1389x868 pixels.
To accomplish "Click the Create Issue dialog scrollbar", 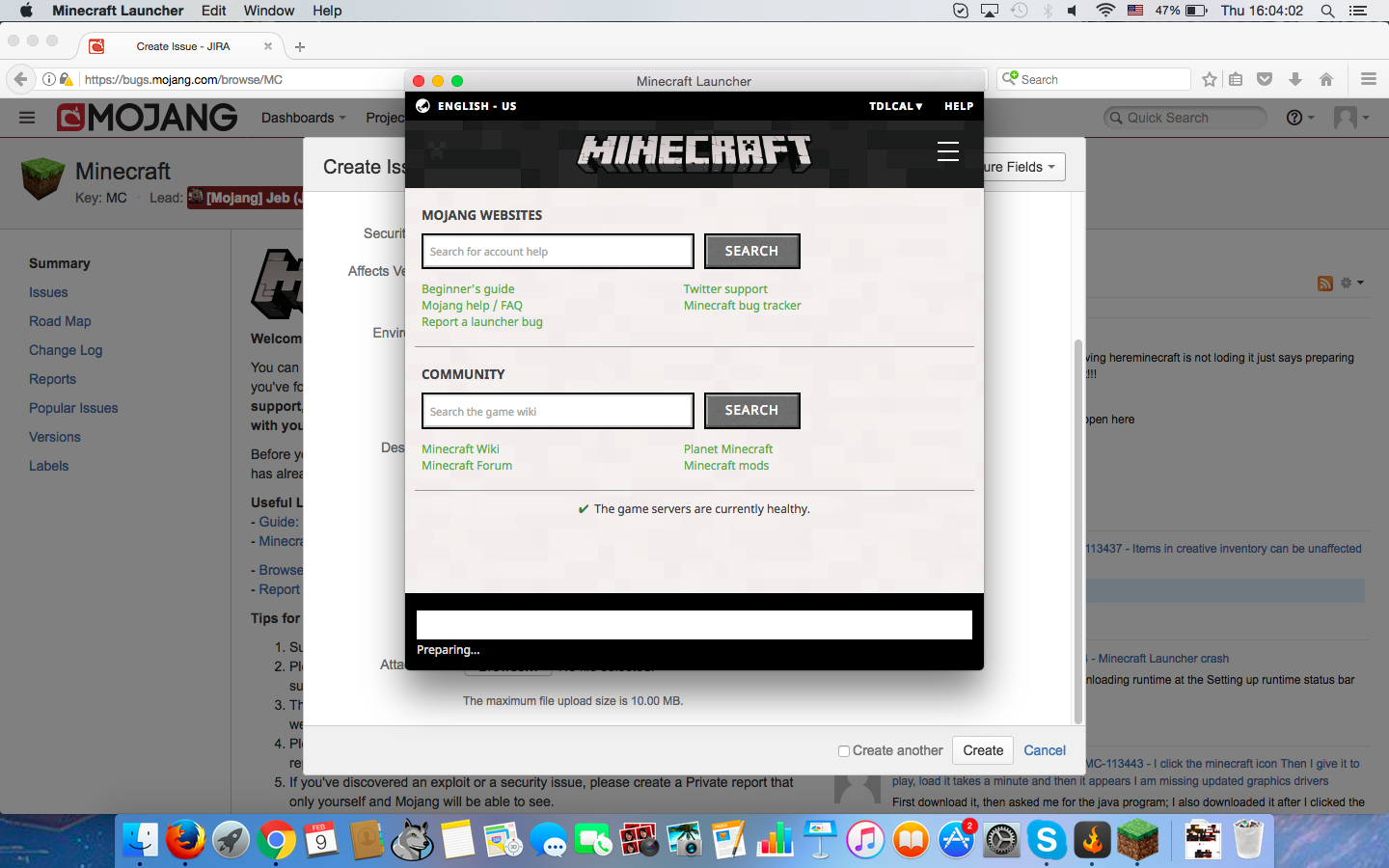I will [x=1078, y=530].
